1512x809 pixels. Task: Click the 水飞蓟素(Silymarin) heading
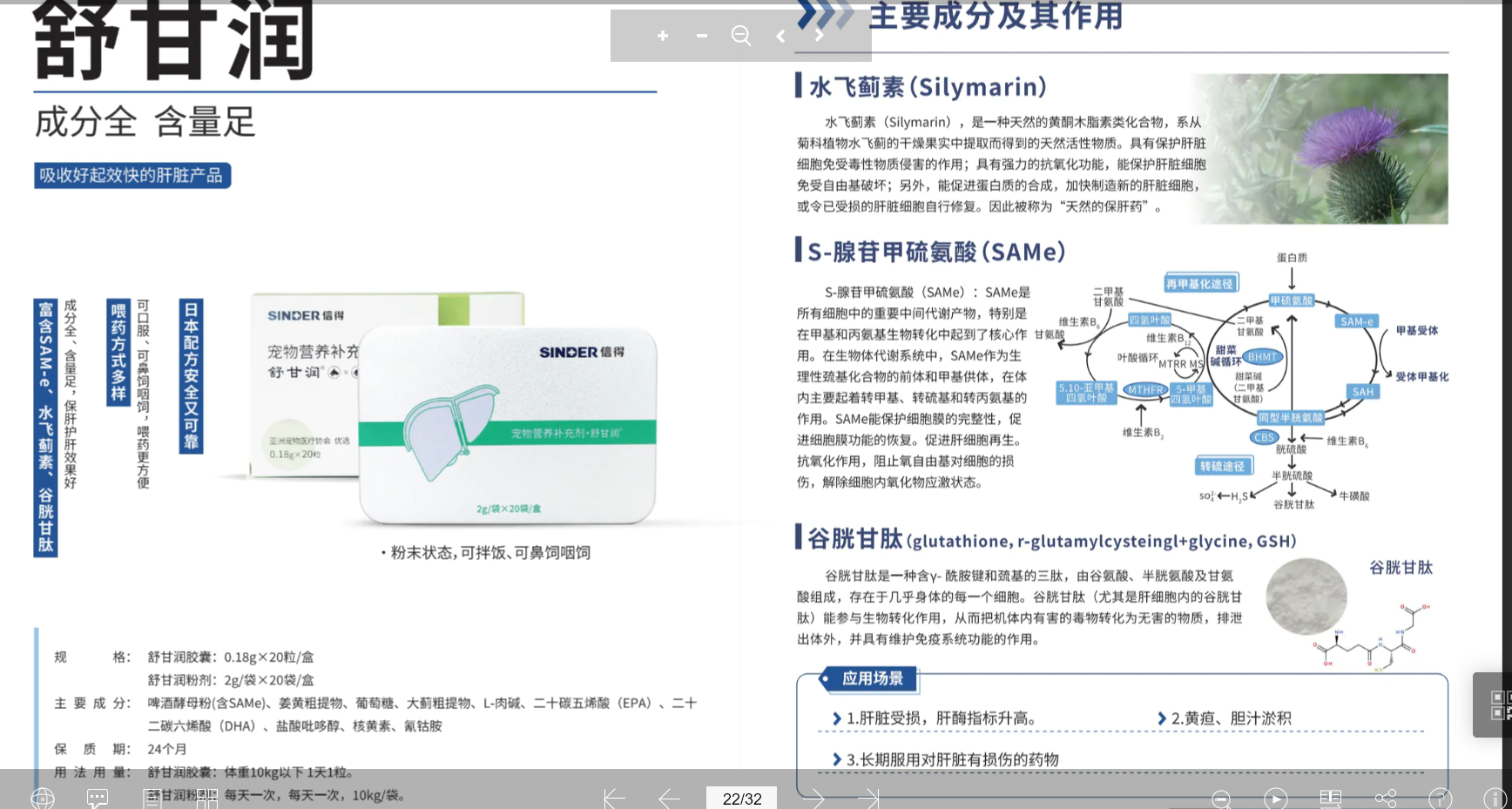point(928,87)
